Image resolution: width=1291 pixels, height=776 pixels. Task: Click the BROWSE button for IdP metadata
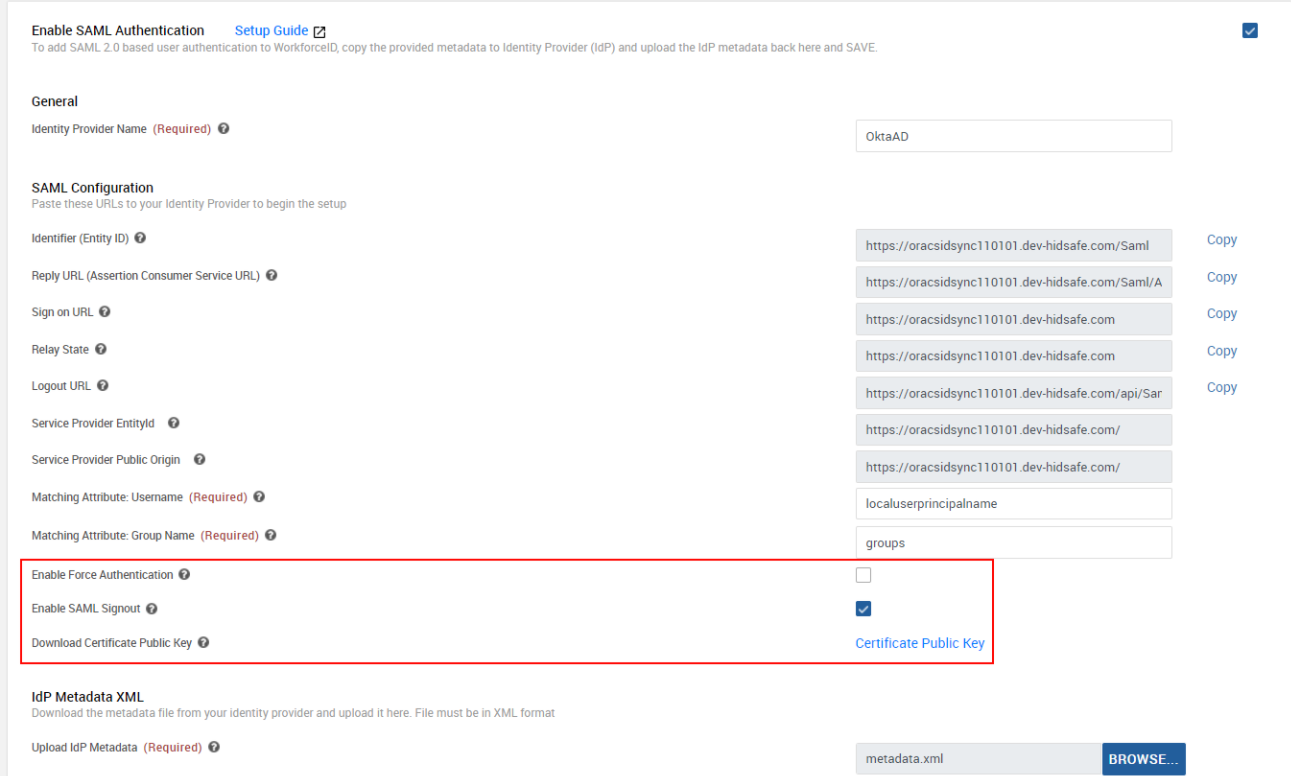pos(1143,759)
